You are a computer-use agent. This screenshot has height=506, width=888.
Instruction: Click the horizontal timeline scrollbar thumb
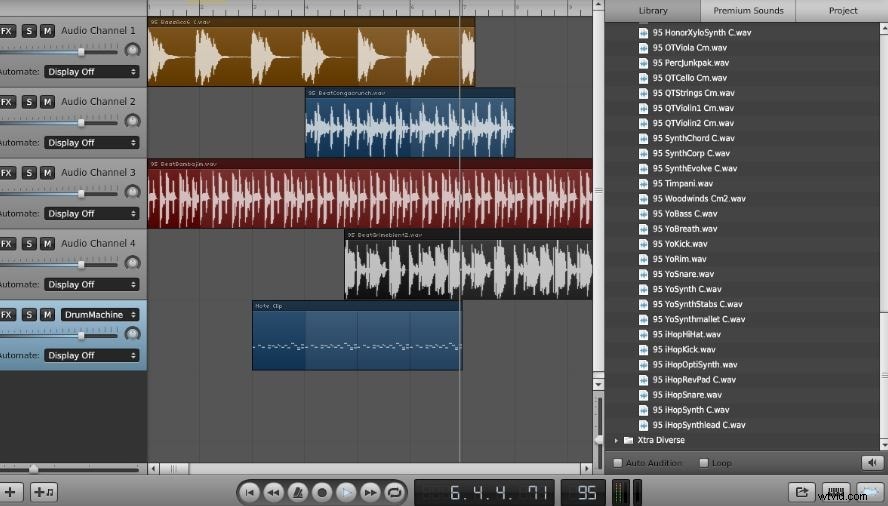tap(174, 469)
